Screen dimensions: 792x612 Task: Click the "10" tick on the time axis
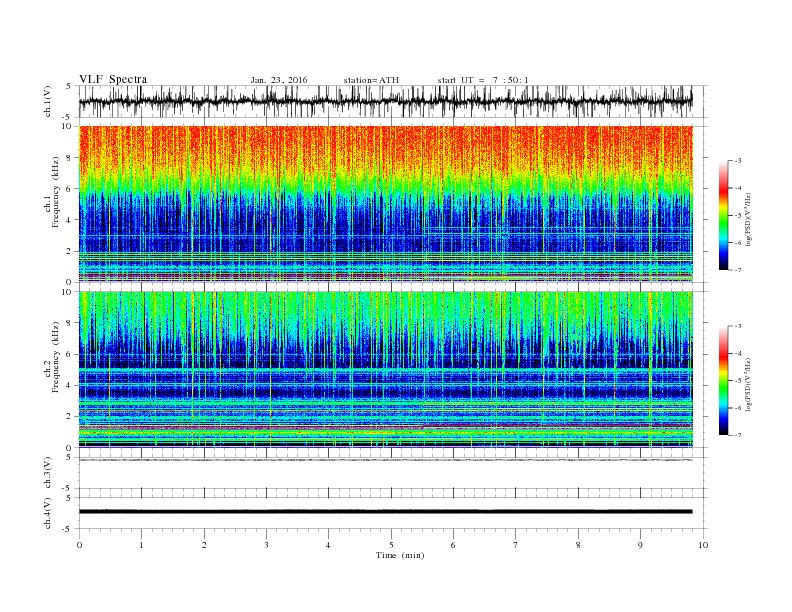(x=703, y=545)
